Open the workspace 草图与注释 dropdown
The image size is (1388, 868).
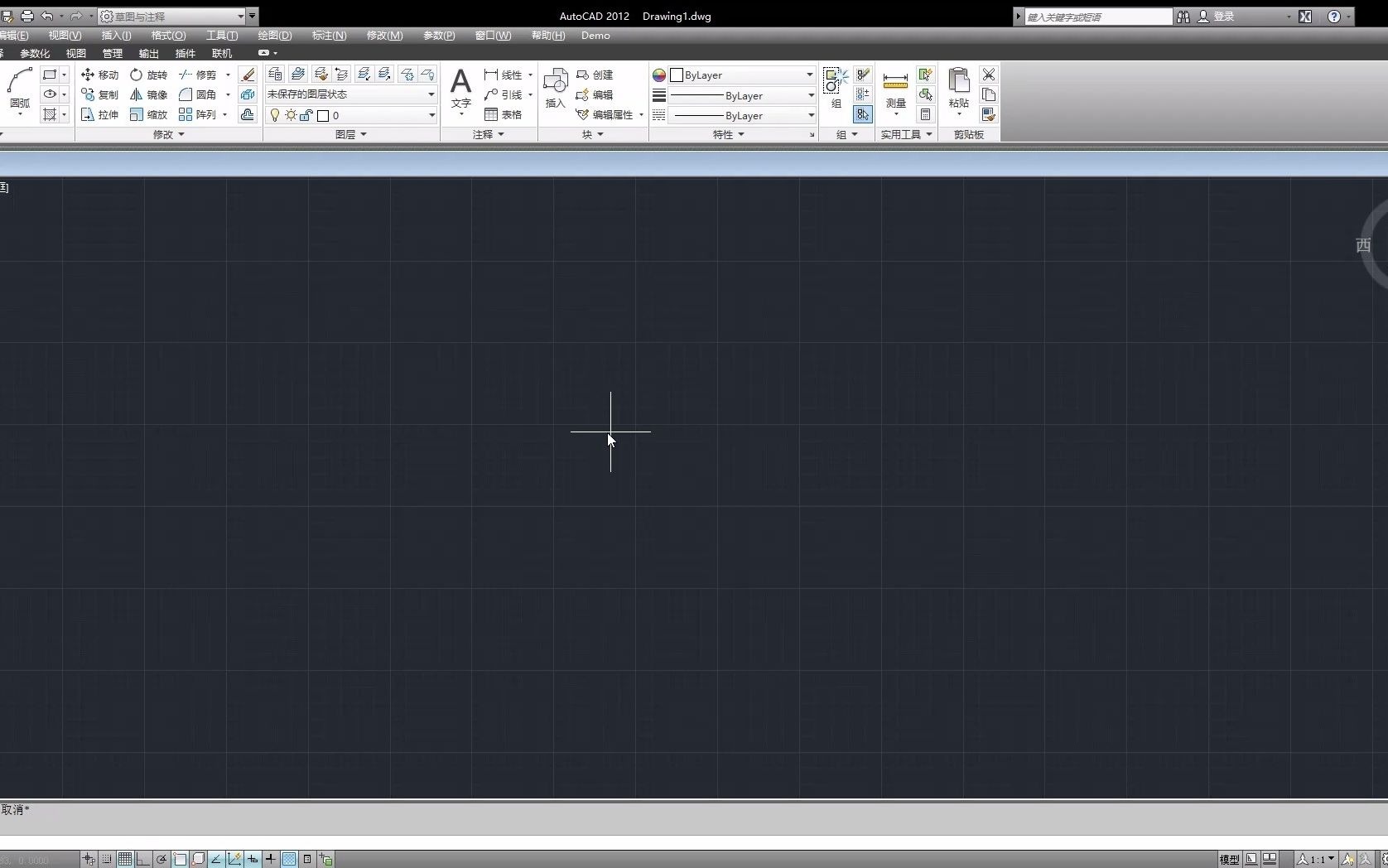[x=172, y=16]
